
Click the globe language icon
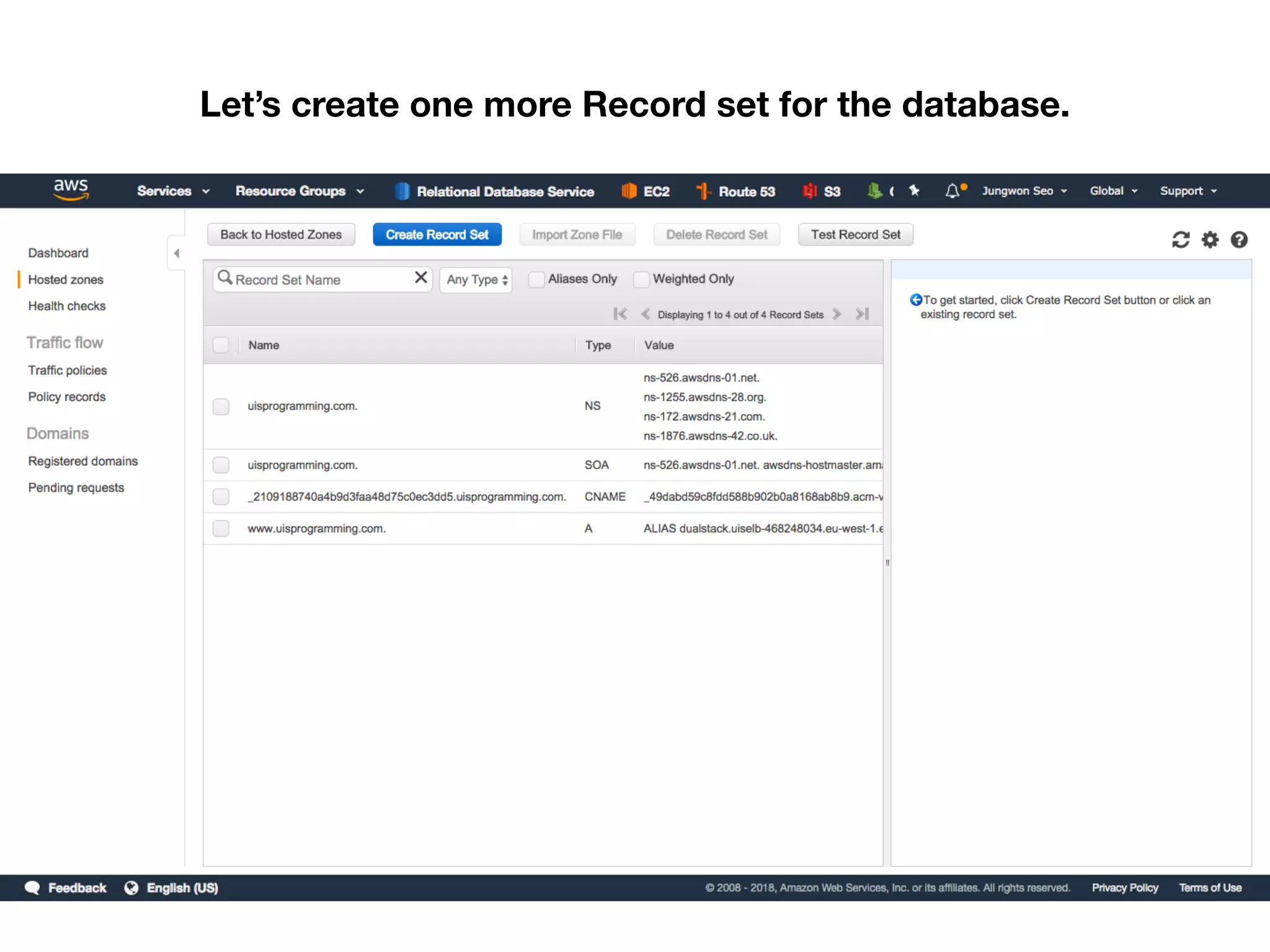131,888
